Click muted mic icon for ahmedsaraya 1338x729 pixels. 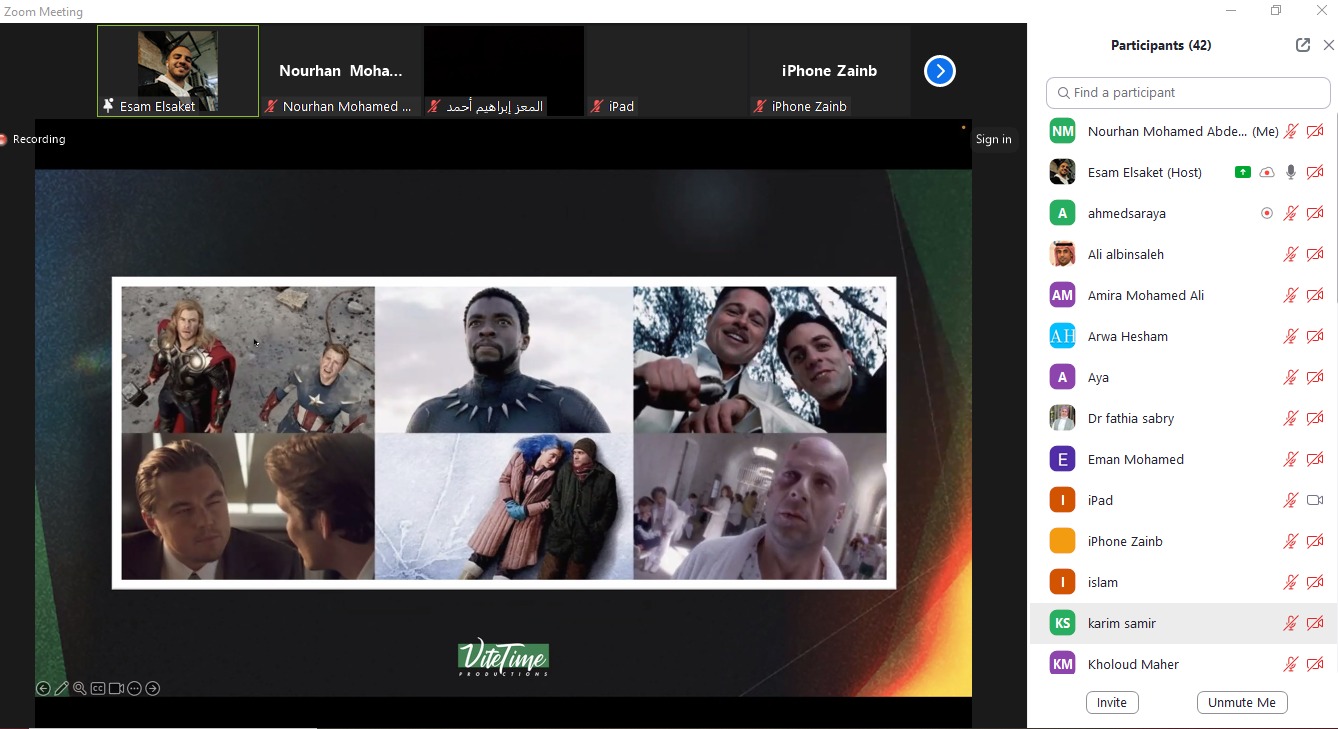click(1291, 213)
